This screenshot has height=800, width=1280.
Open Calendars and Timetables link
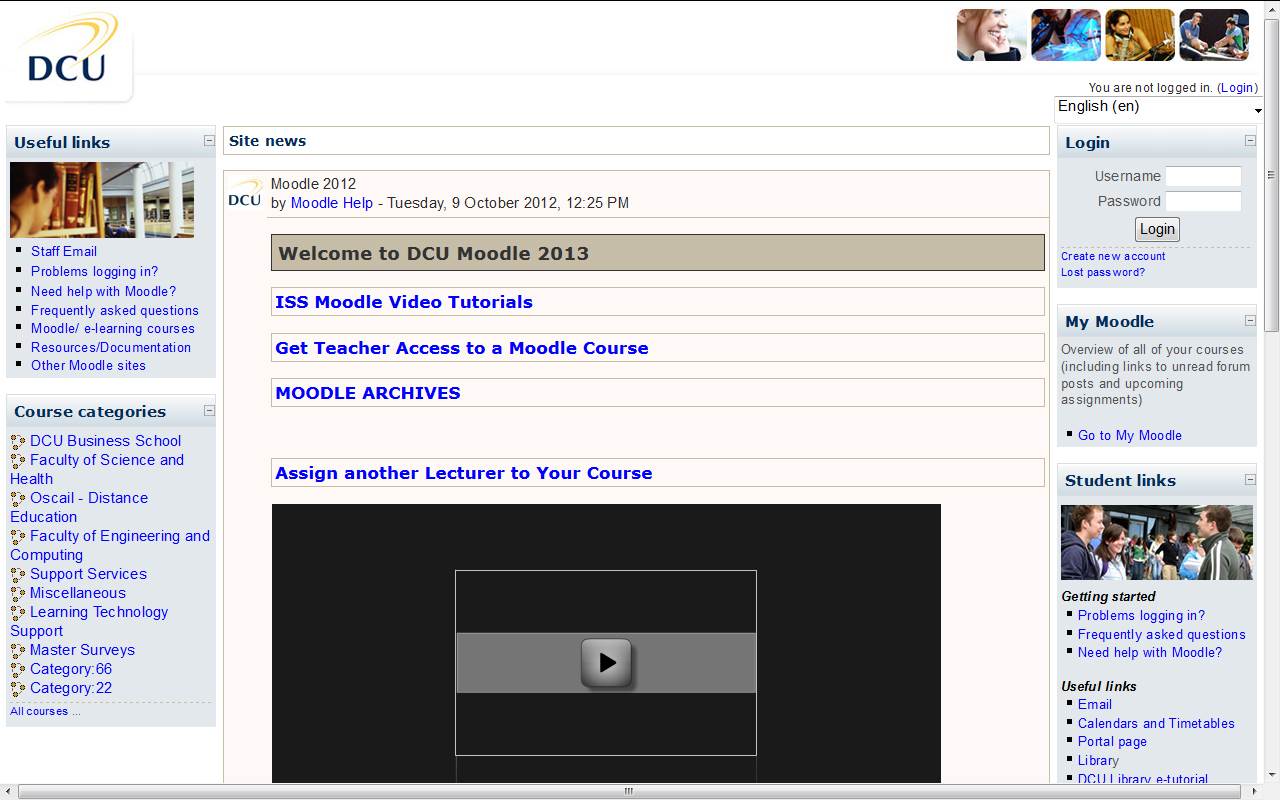[x=1156, y=723]
